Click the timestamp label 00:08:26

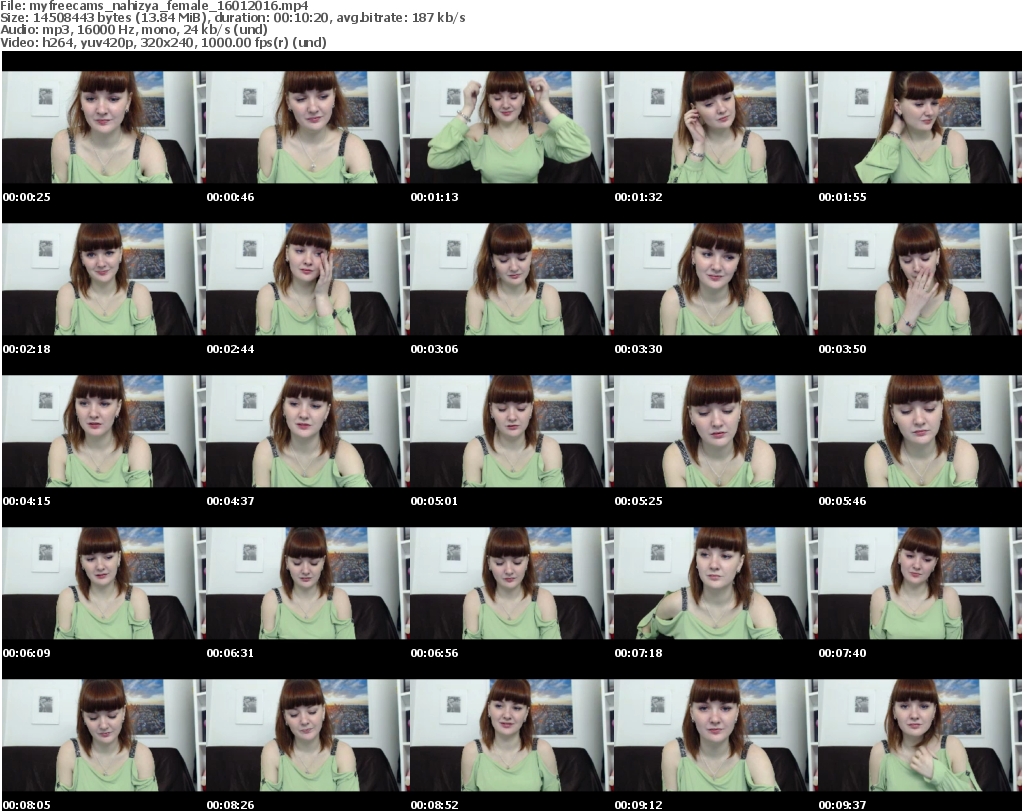click(231, 805)
